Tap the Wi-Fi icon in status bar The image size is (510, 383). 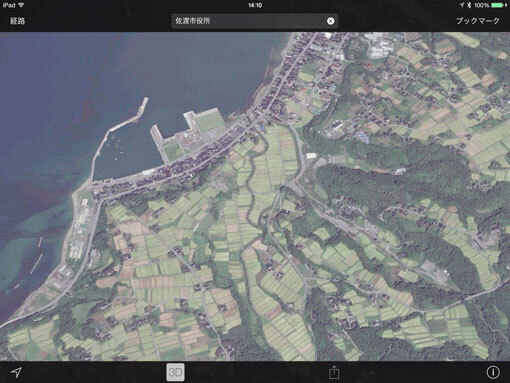coord(21,5)
